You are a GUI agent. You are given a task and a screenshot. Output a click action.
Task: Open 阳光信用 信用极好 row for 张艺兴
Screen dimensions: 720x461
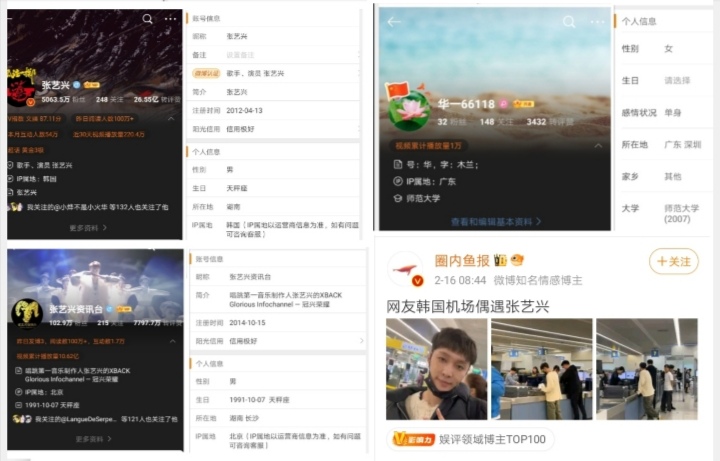274,129
